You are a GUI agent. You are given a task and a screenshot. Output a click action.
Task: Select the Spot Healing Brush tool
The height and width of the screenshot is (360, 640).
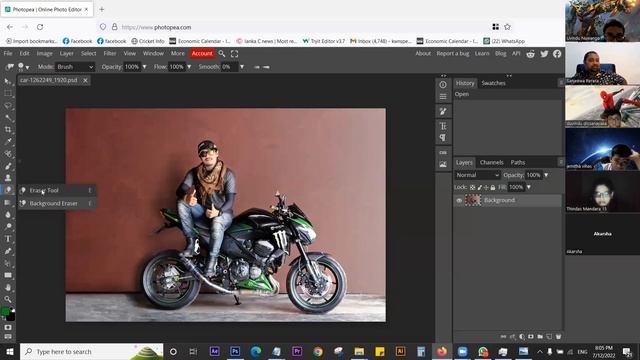pos(8,154)
